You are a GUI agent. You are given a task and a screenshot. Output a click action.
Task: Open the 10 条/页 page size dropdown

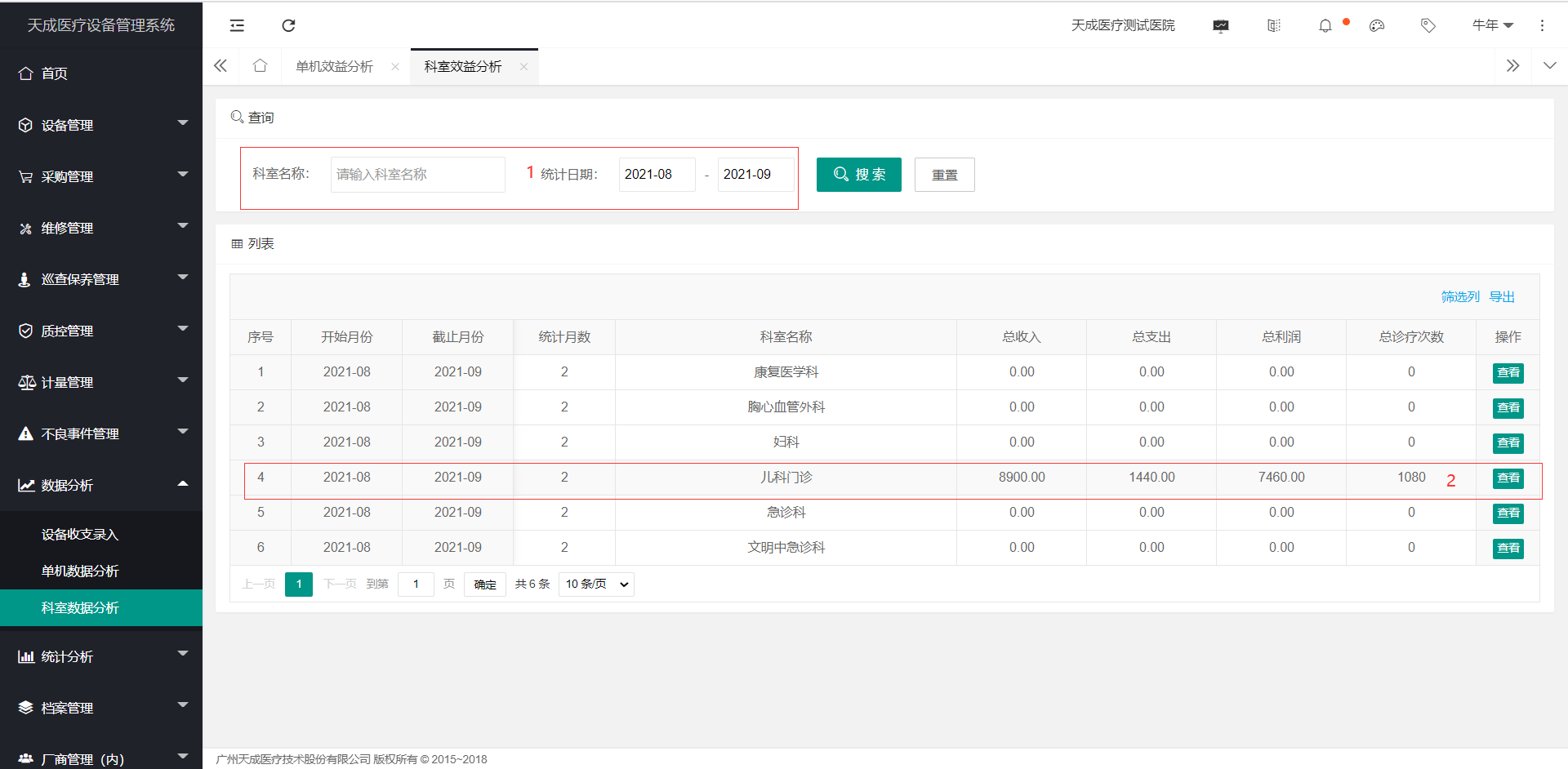pyautogui.click(x=596, y=585)
